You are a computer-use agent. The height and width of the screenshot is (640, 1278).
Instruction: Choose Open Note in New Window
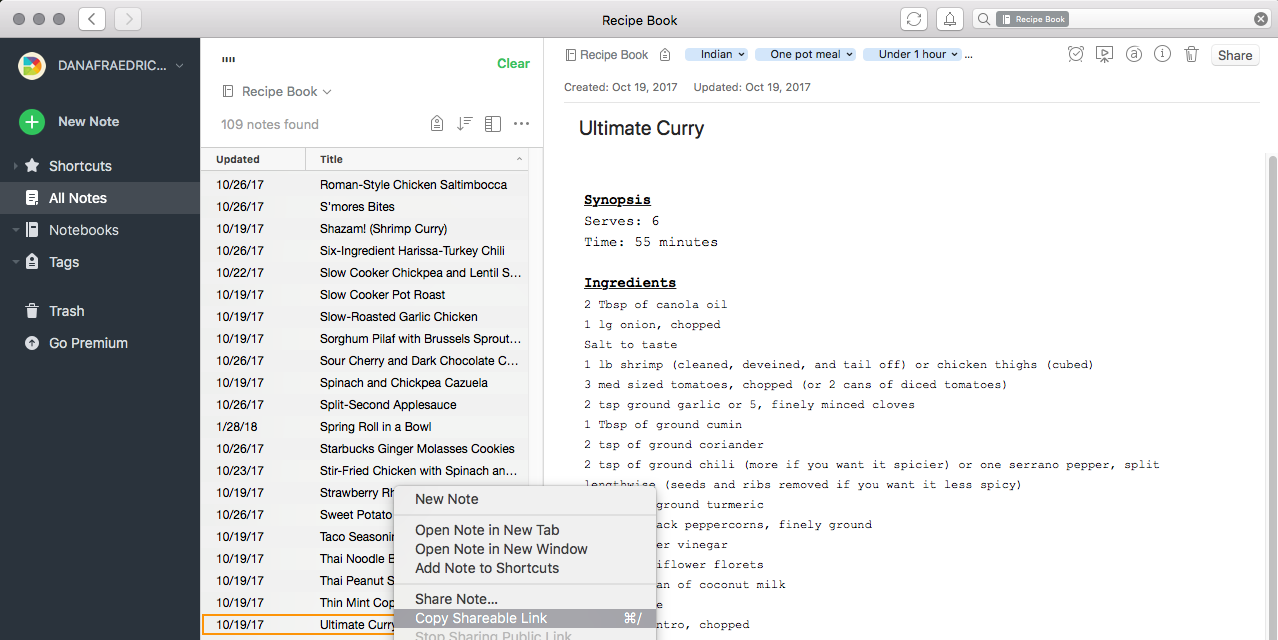501,549
